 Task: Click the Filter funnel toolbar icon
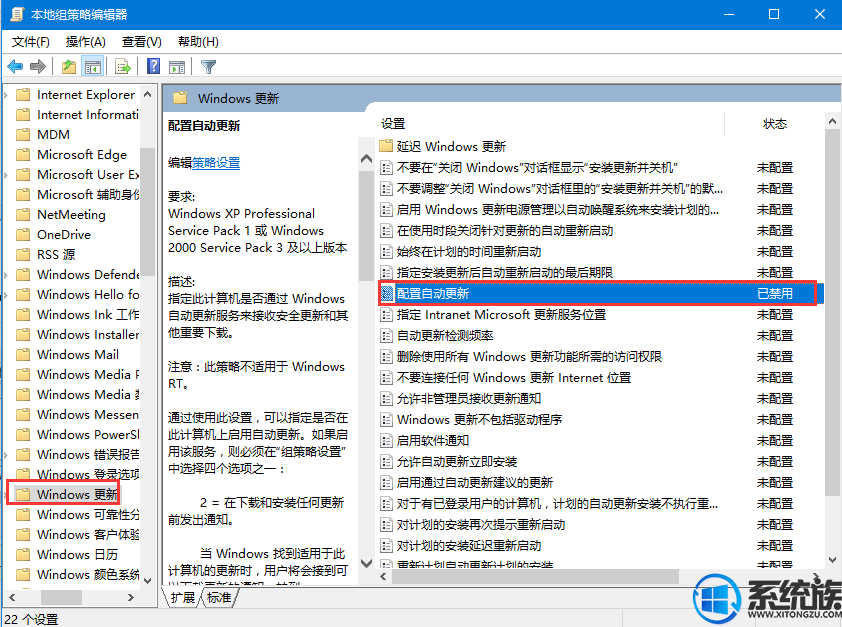(208, 67)
